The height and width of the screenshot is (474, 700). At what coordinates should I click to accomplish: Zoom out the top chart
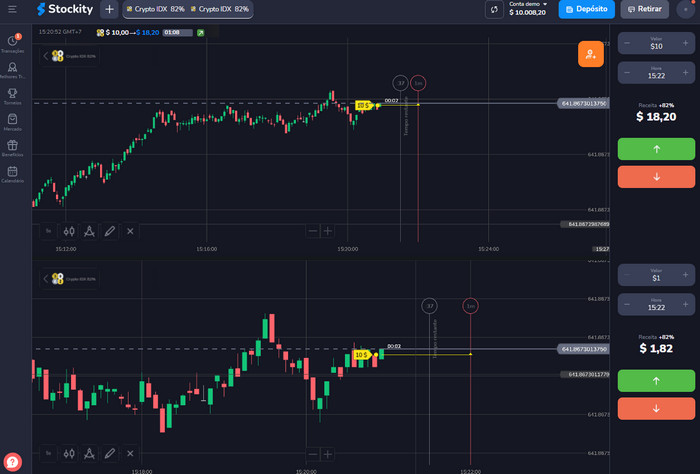[313, 231]
